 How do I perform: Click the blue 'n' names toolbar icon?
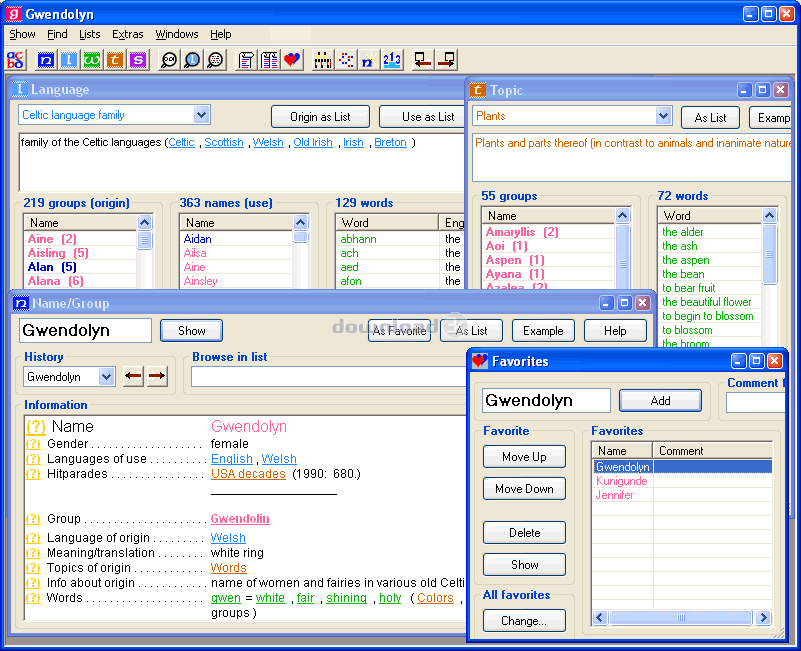45,60
